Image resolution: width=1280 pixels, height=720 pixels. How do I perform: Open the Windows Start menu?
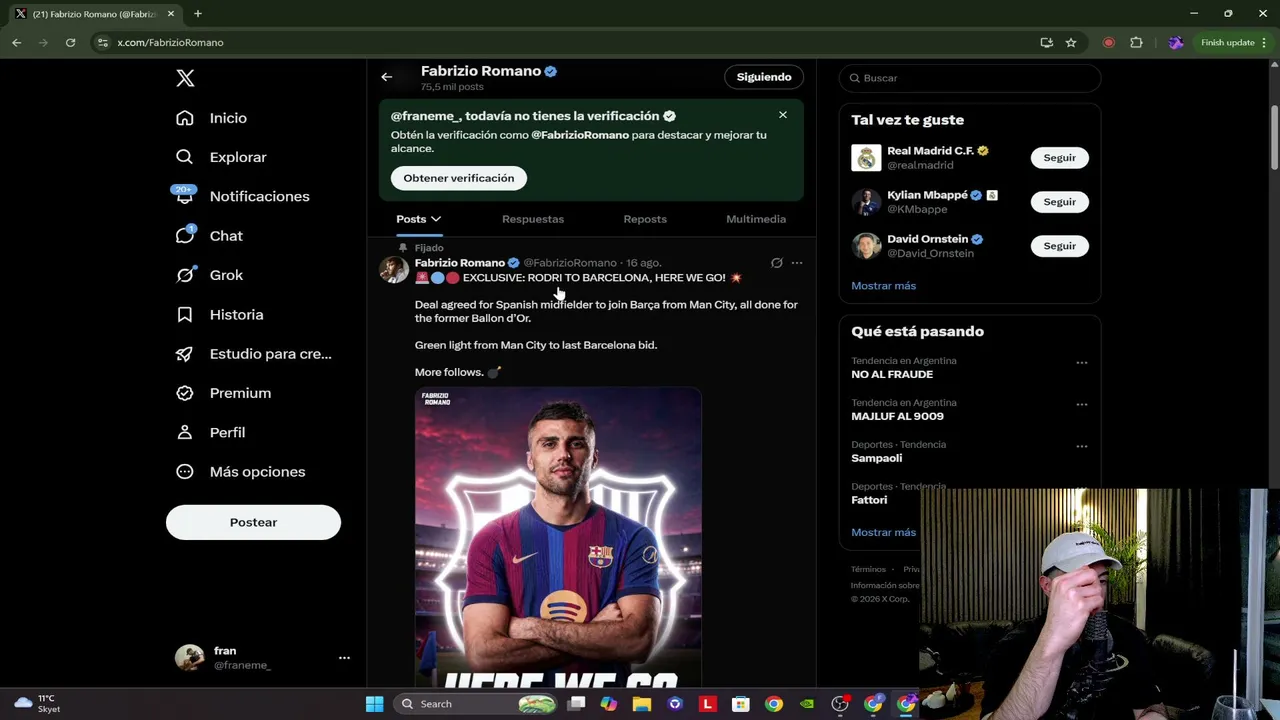tap(374, 704)
